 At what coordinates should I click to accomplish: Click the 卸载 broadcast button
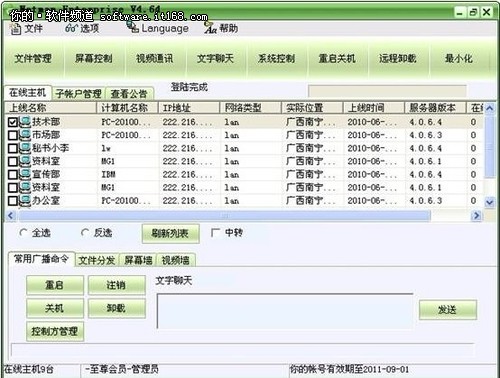click(x=117, y=308)
